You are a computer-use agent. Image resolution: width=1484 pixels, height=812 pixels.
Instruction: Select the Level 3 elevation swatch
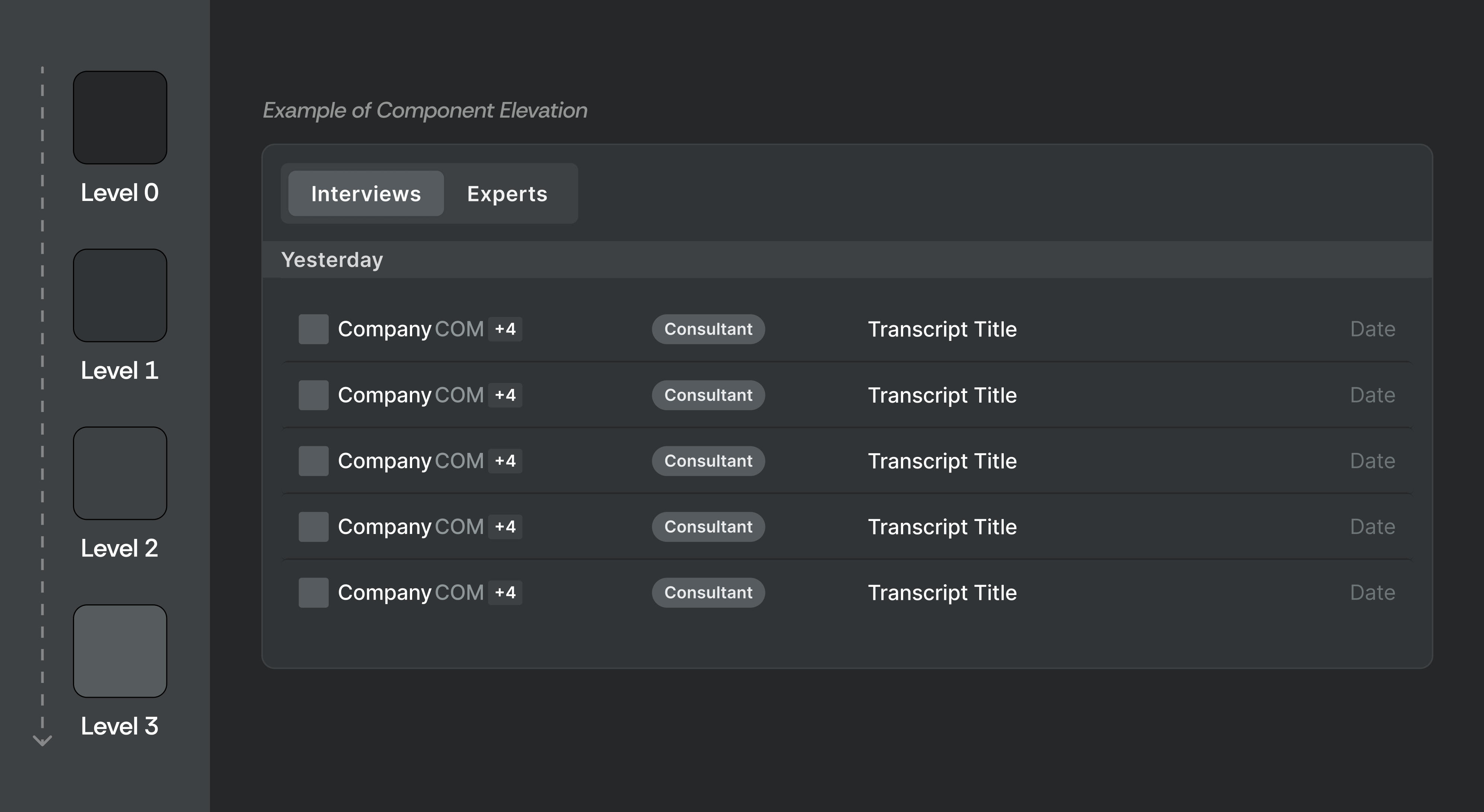point(120,651)
